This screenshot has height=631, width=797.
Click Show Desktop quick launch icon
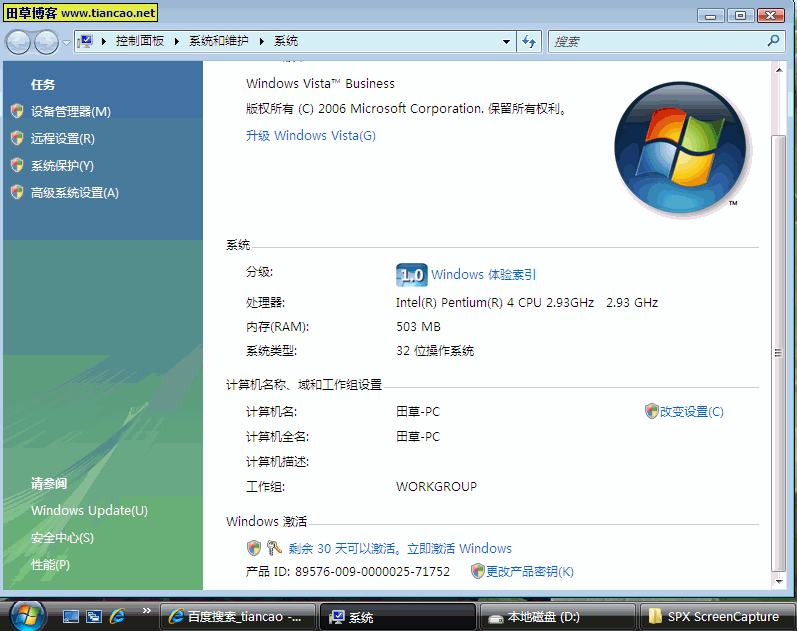[71, 617]
